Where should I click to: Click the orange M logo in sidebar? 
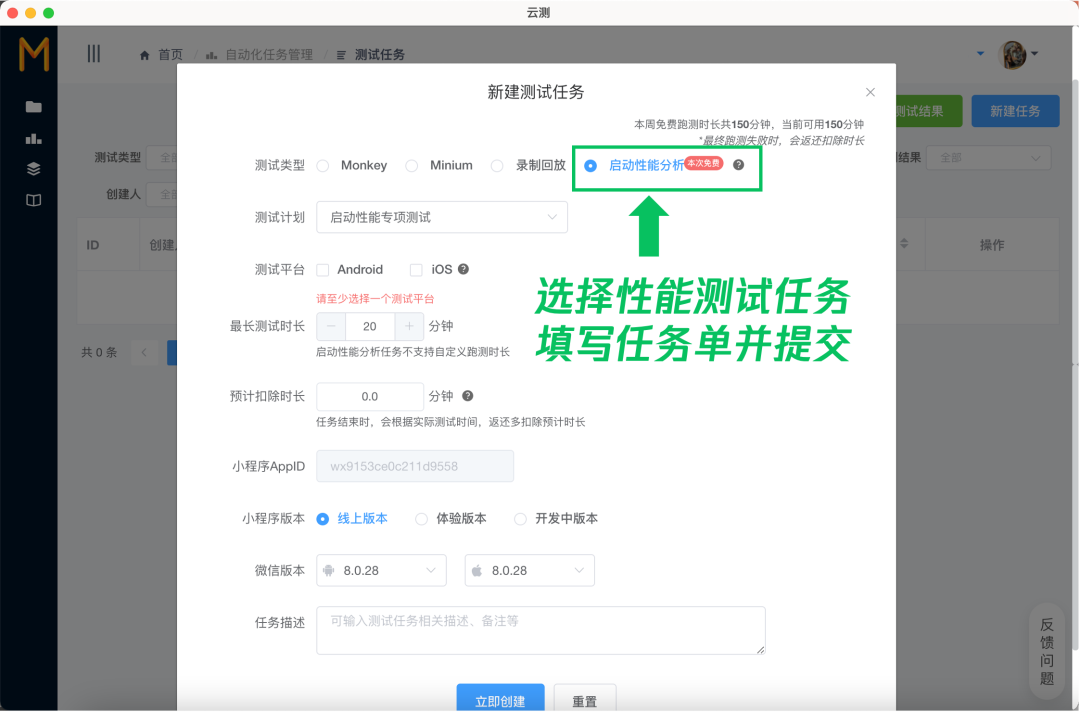[34, 54]
